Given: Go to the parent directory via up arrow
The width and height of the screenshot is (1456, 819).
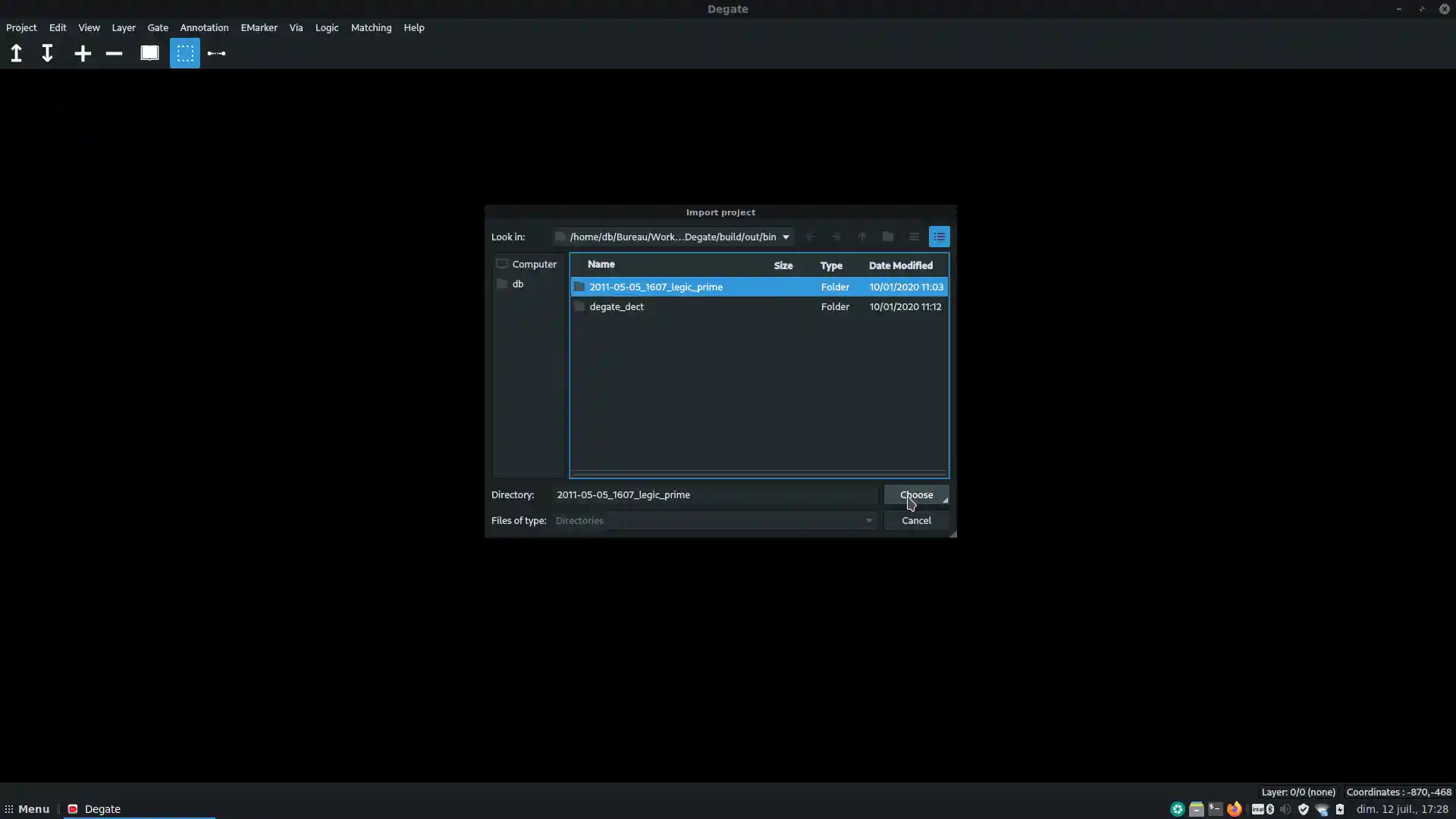Looking at the screenshot, I should coord(861,237).
